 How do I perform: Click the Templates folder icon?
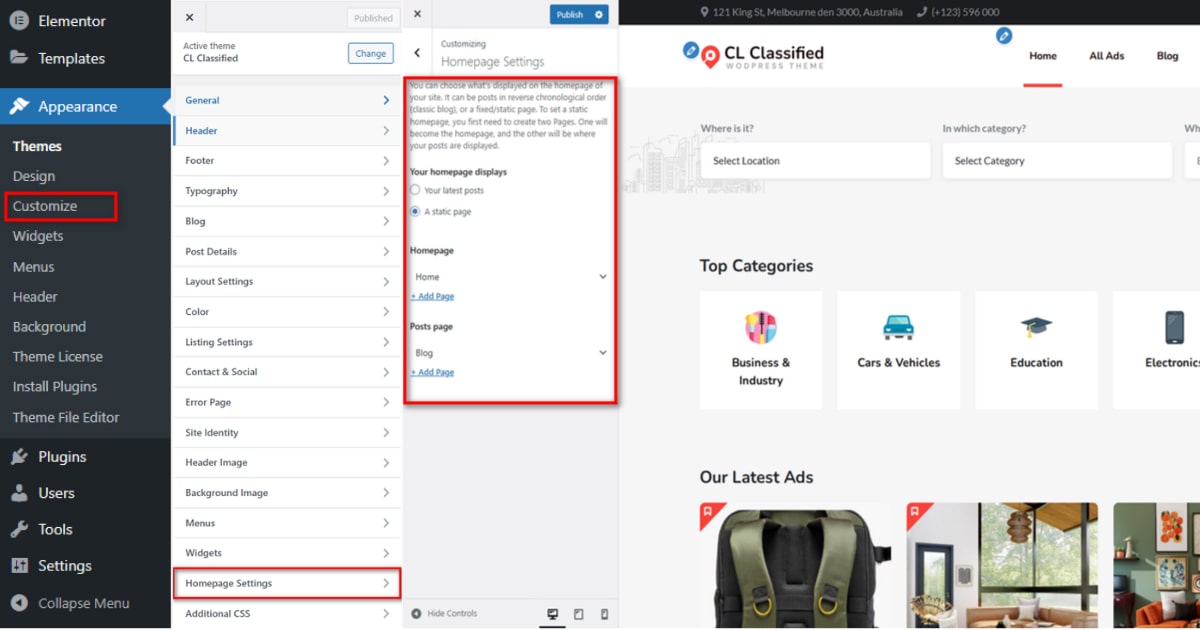coord(19,57)
